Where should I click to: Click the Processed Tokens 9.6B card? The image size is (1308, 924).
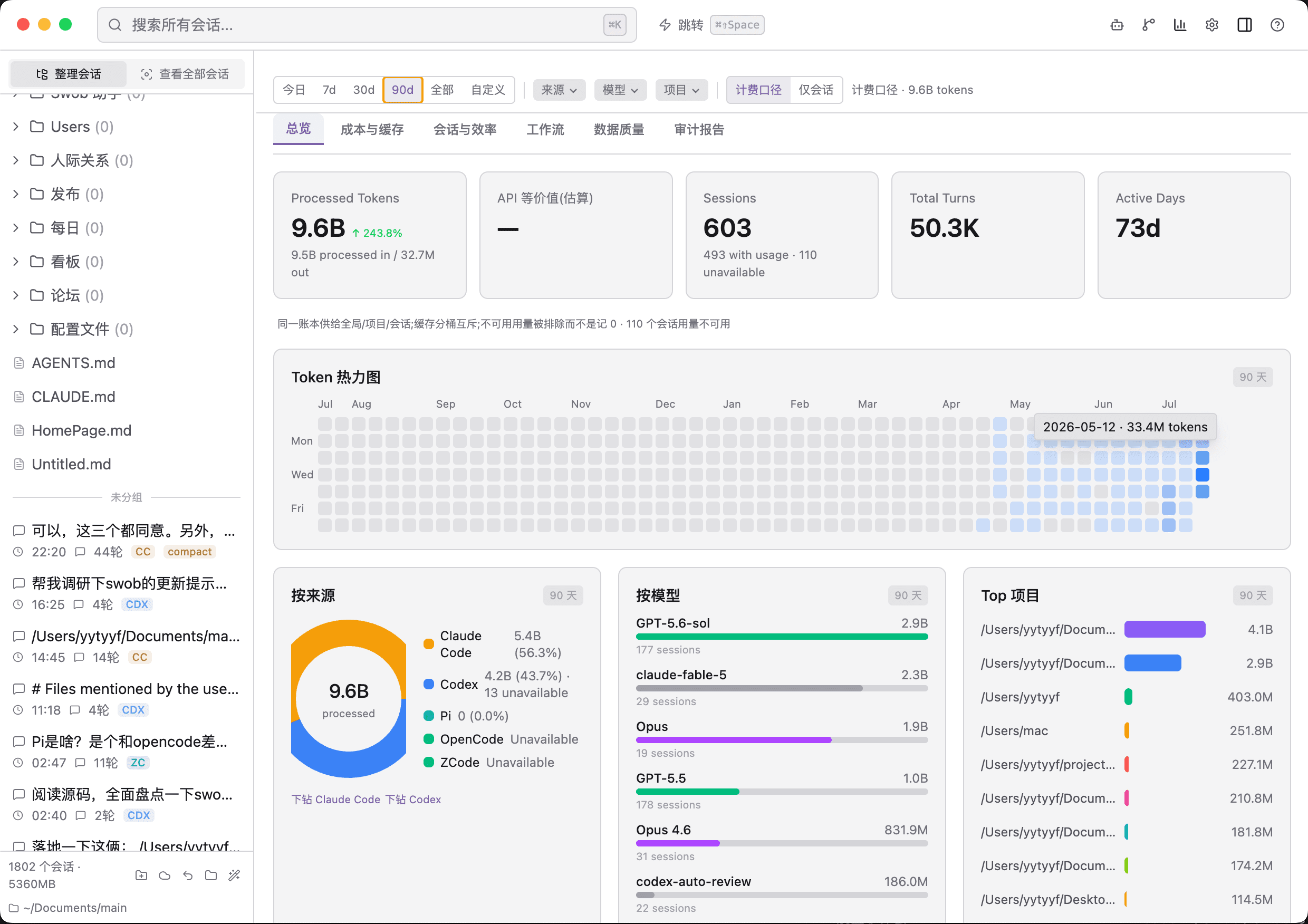[370, 235]
